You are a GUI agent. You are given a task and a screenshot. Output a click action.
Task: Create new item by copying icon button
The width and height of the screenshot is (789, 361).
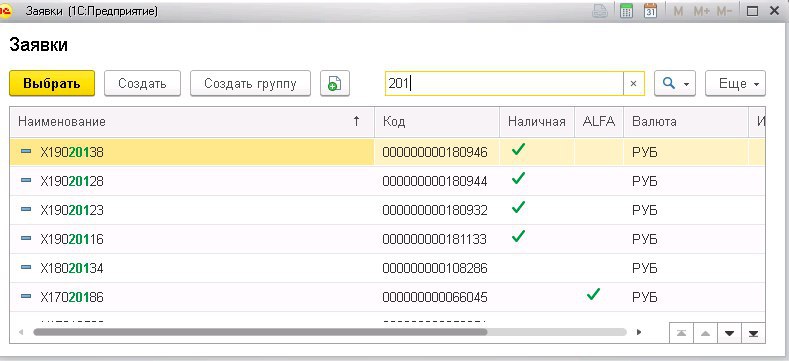click(x=335, y=83)
